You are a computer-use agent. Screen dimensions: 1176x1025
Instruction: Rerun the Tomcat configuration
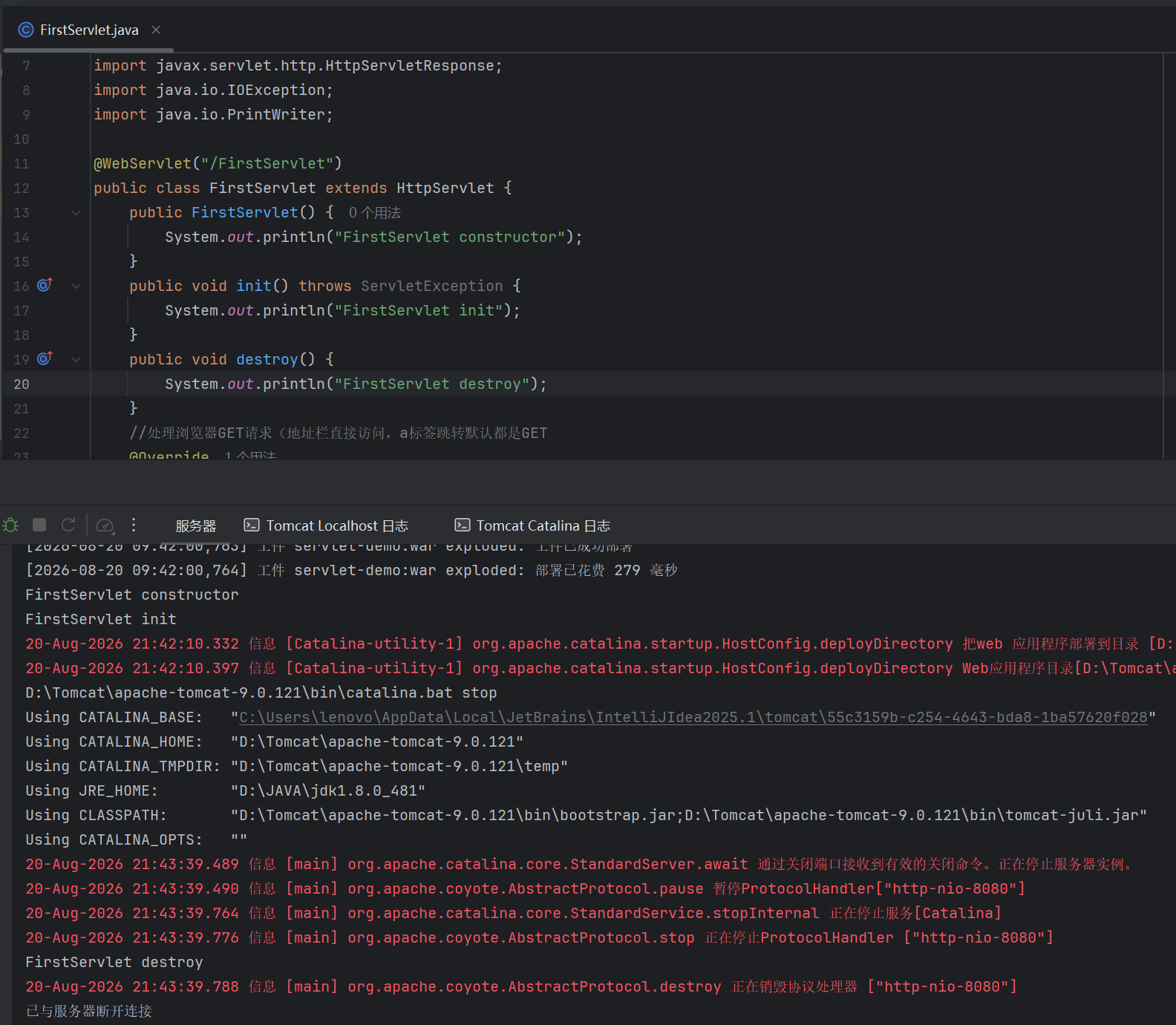click(x=68, y=525)
